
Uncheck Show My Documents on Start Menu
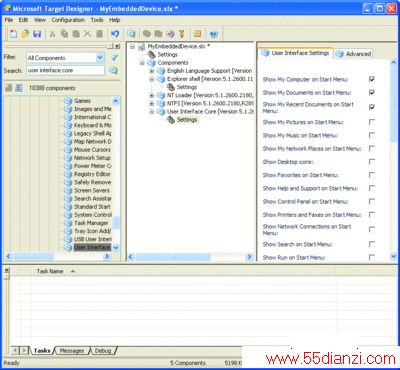pos(372,92)
